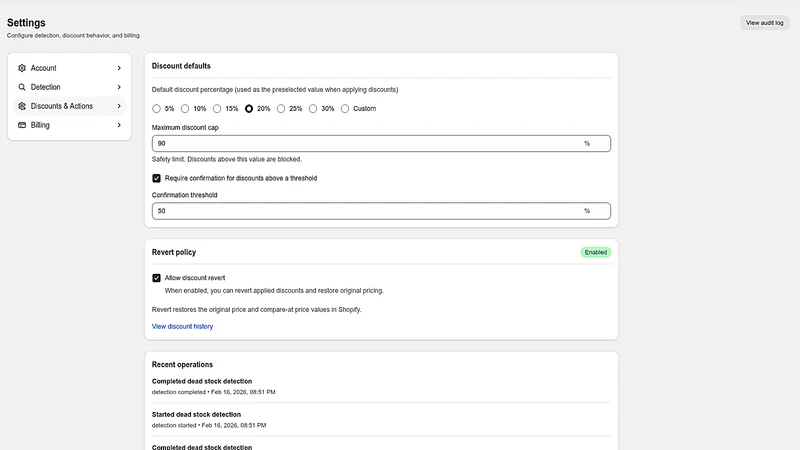Open the Billing settings section

[x=69, y=125]
